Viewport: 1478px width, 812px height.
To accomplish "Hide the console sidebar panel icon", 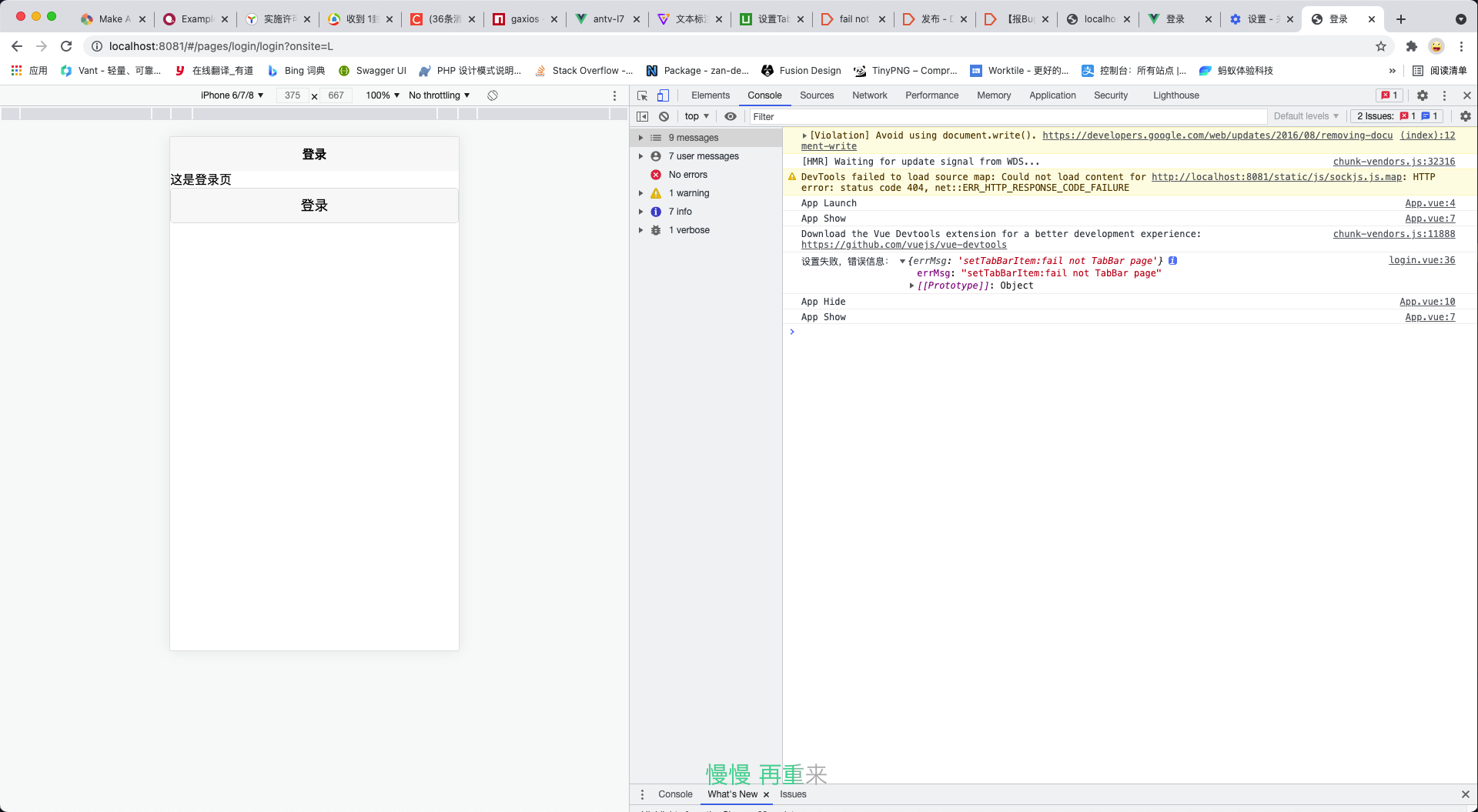I will coord(643,116).
